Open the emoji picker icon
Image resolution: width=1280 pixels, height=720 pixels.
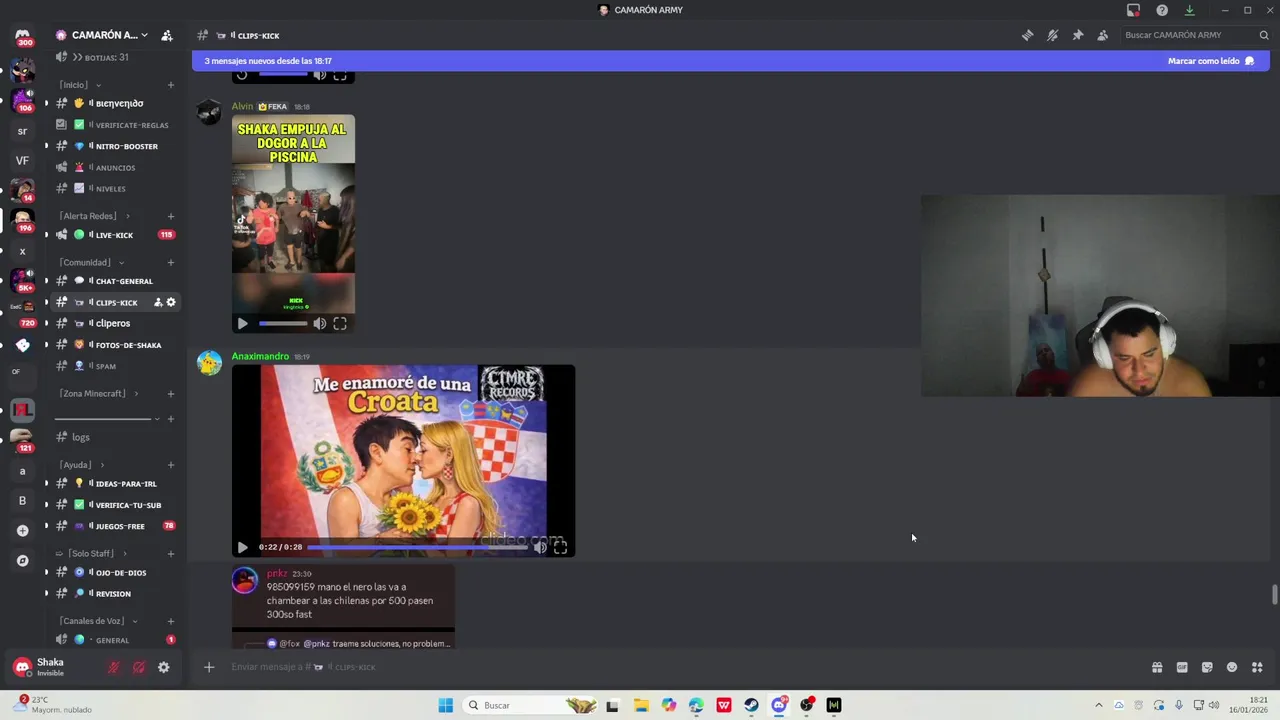point(1232,667)
